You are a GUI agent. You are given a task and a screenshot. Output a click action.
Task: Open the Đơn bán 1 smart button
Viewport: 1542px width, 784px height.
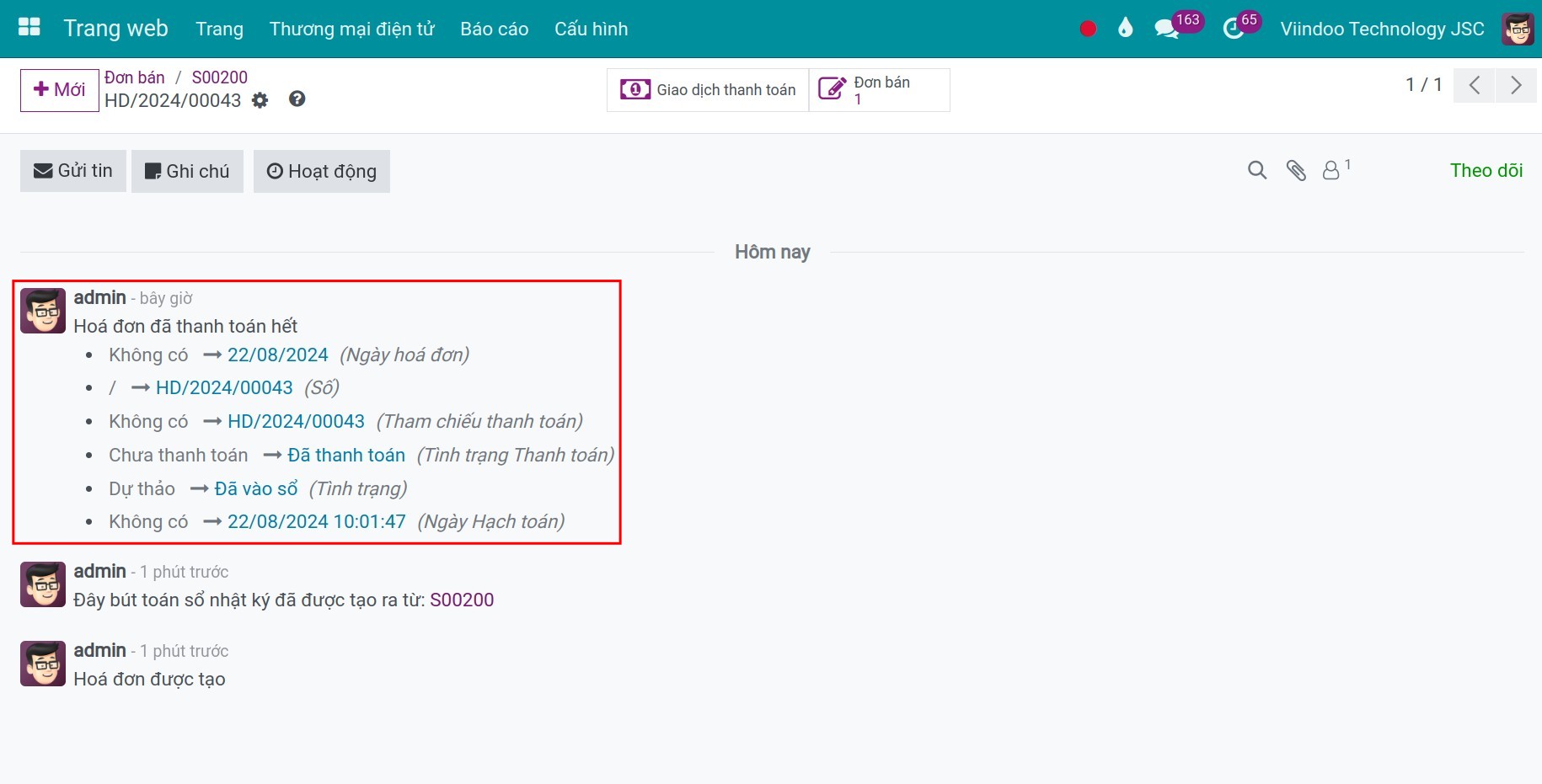tap(880, 90)
